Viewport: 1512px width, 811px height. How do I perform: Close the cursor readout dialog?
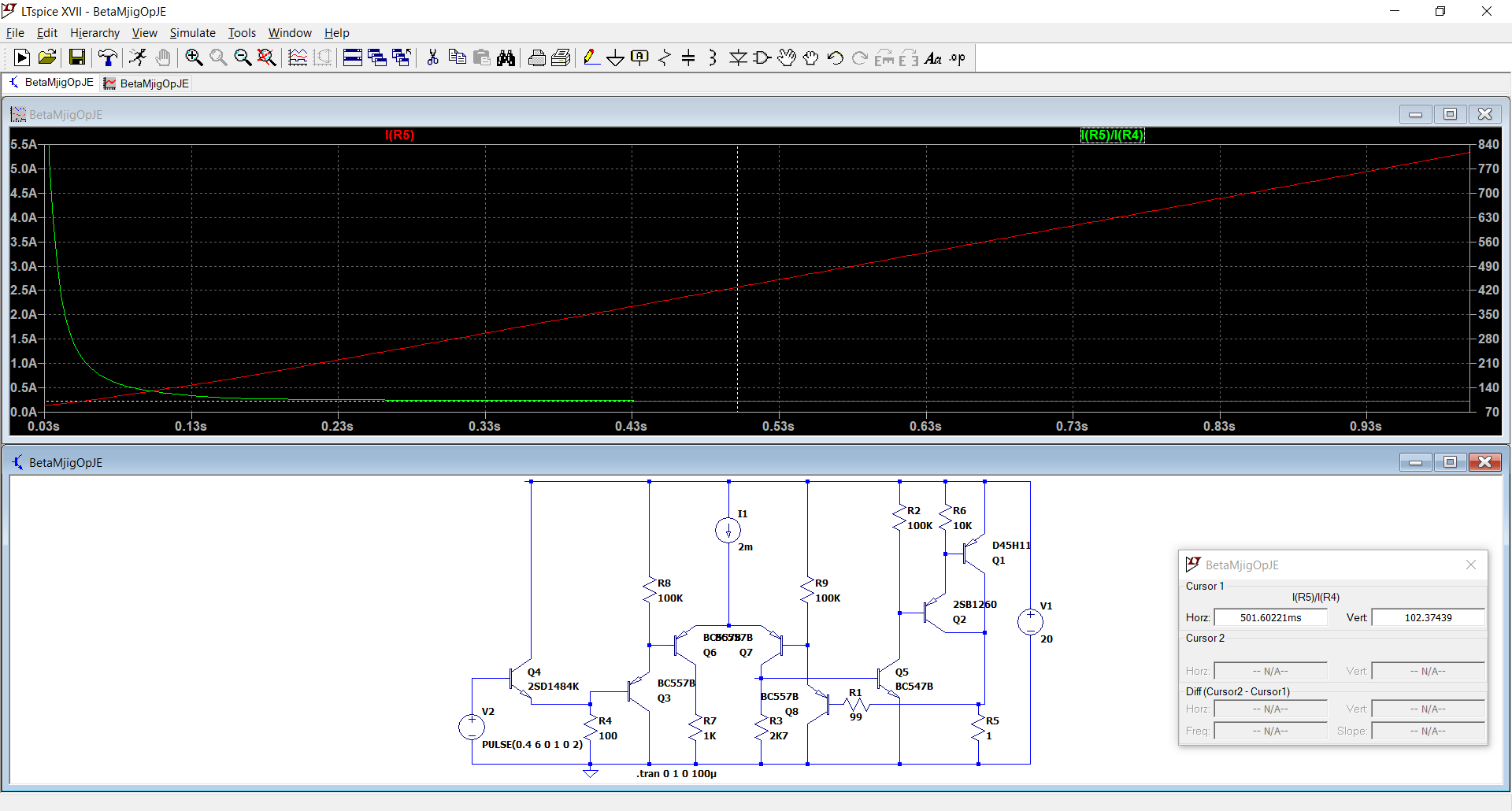point(1470,565)
